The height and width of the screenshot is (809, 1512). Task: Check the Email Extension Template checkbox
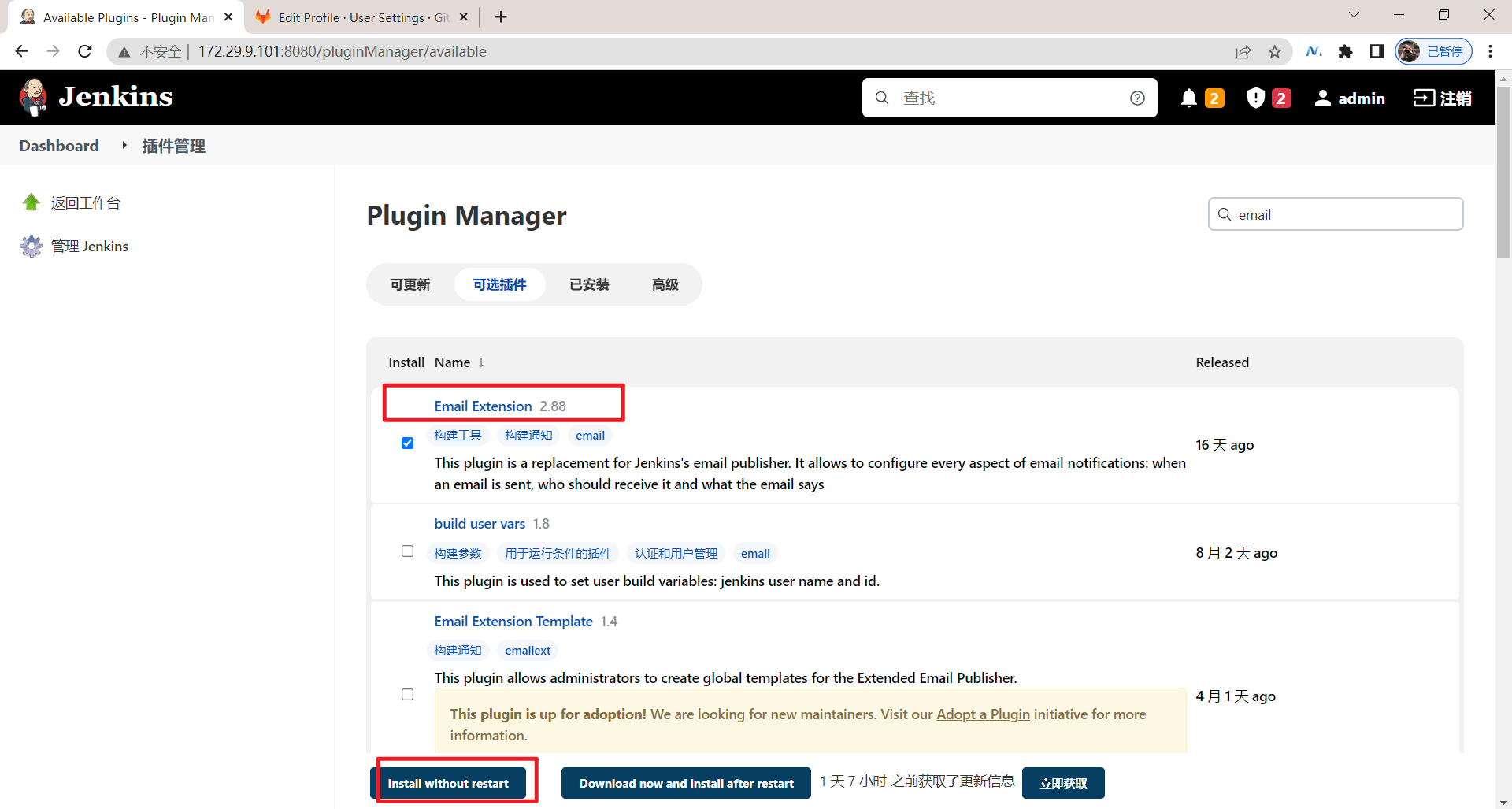pos(407,695)
